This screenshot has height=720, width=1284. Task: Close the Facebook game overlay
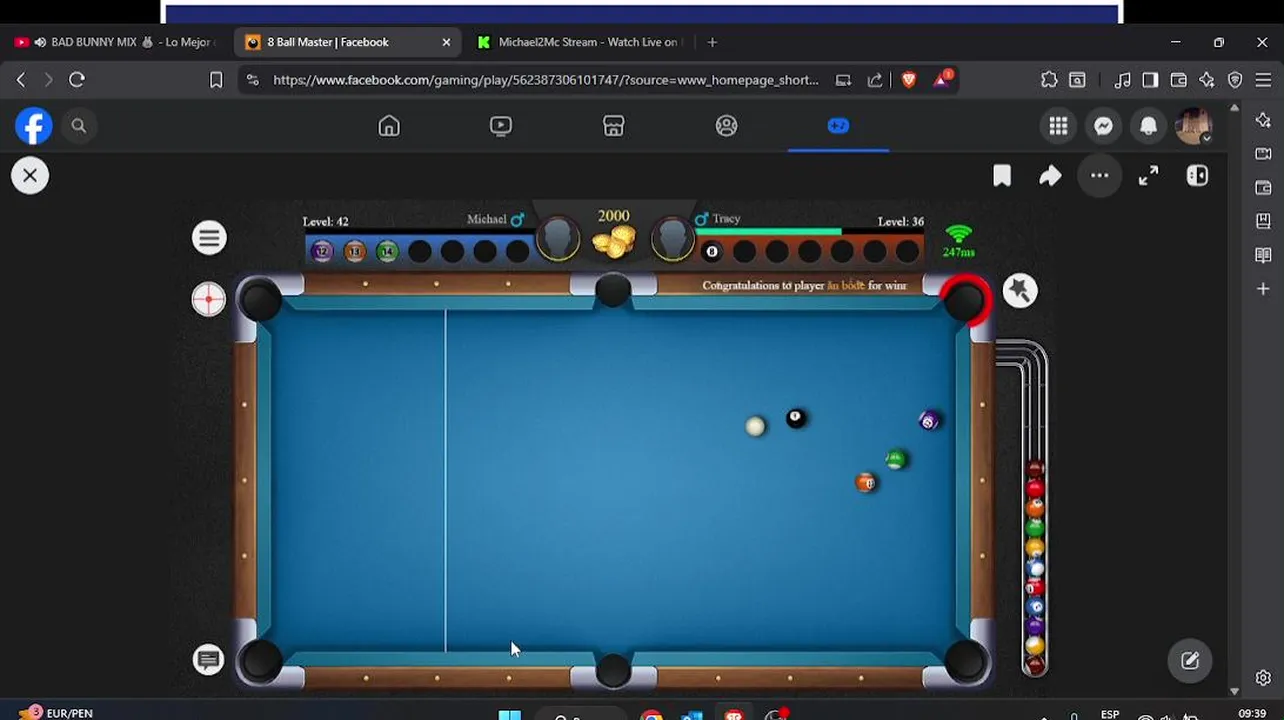(x=30, y=176)
